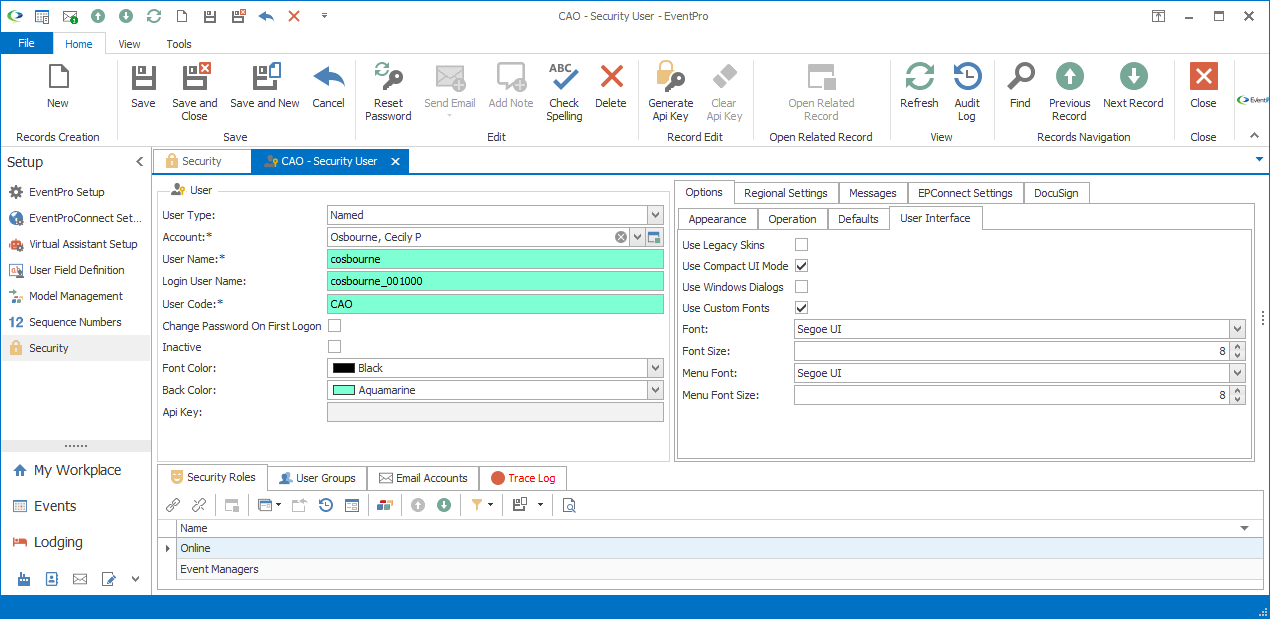Screen dimensions: 1270x619
Task: Open the Lodging module
Action: [x=58, y=542]
